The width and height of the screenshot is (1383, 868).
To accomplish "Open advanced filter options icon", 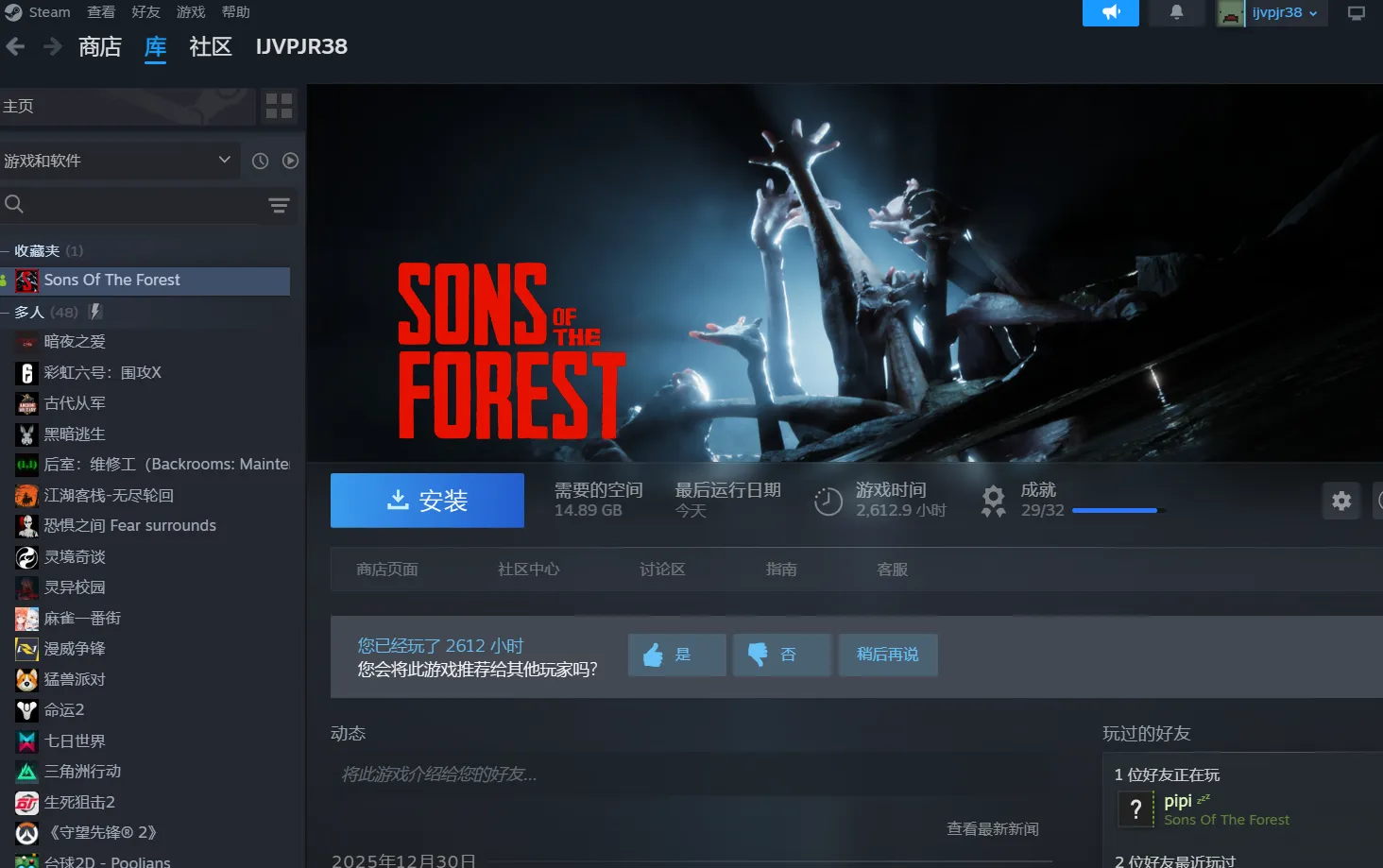I will pyautogui.click(x=279, y=205).
